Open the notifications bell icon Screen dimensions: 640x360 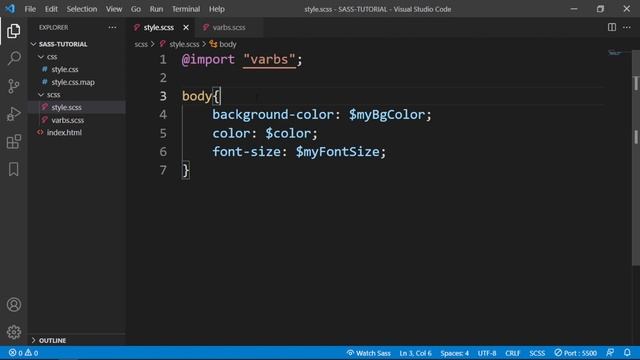627,353
